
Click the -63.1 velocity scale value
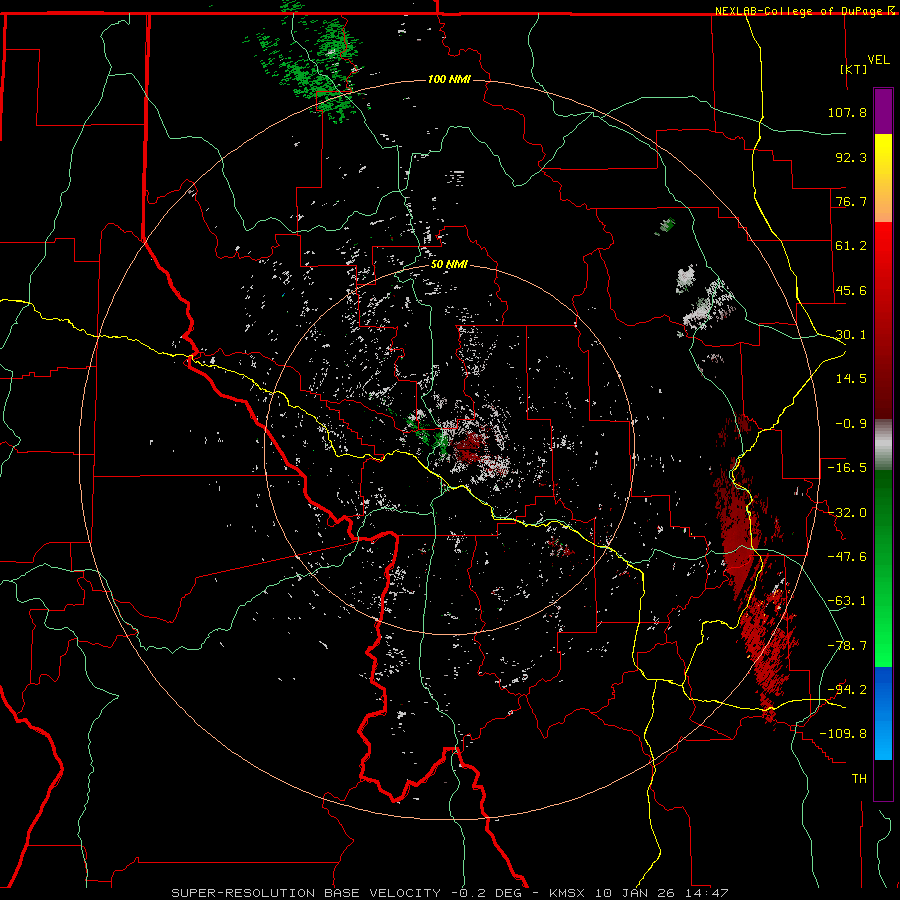[x=847, y=601]
